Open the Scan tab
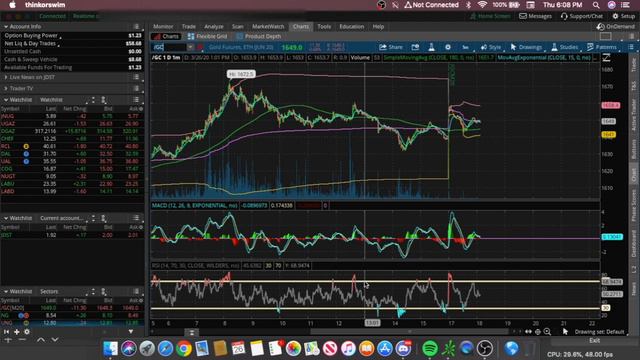Viewport: 640px width, 360px height. 238,27
